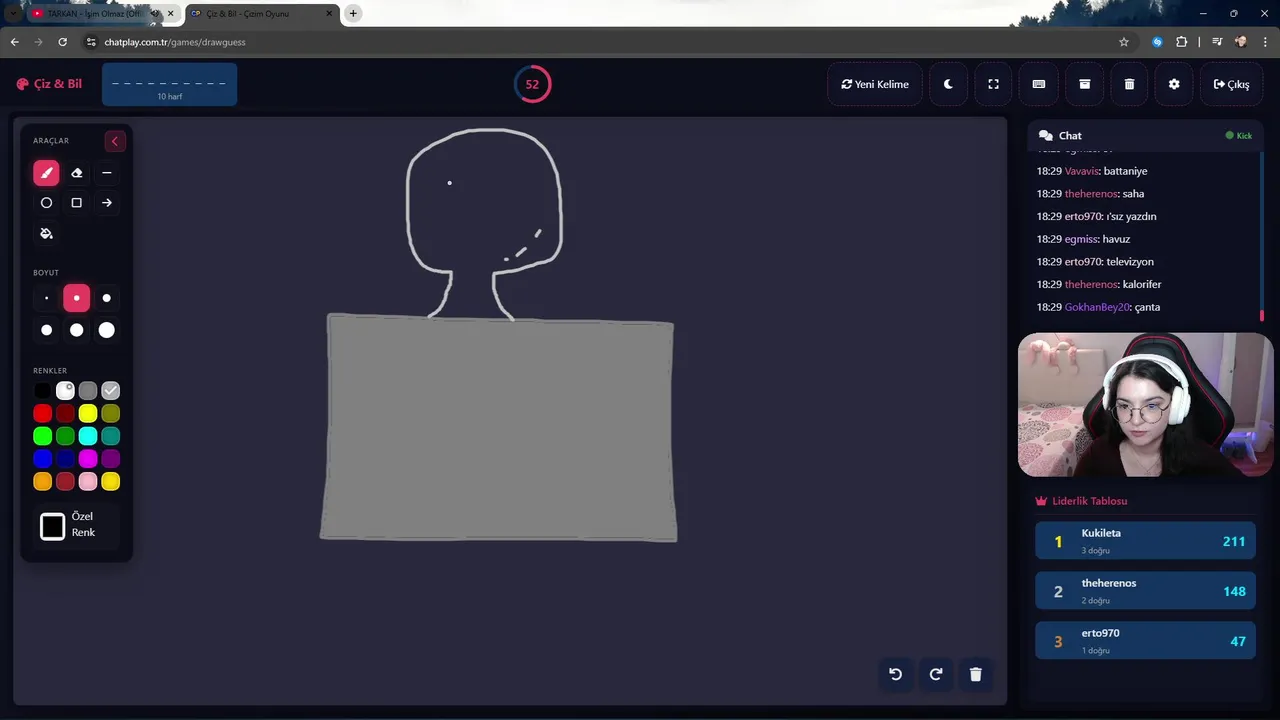The width and height of the screenshot is (1280, 720).
Task: Pick the white color swatch
Action: pyautogui.click(x=65, y=391)
